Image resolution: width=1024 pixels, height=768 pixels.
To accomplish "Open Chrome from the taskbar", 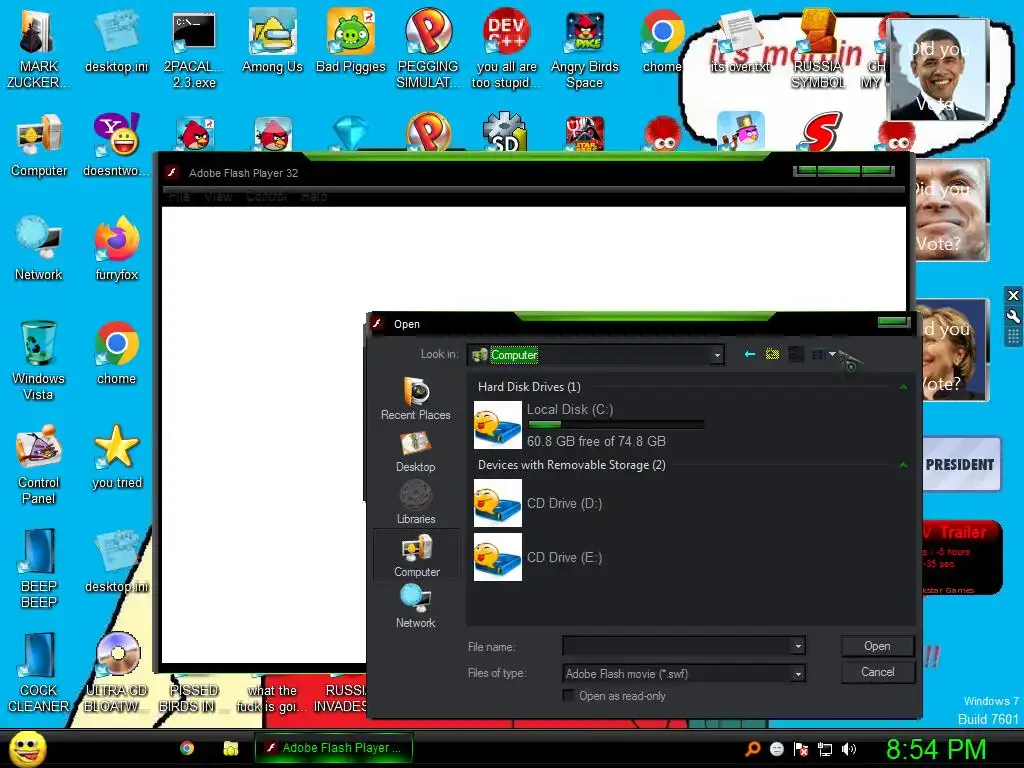I will (187, 748).
